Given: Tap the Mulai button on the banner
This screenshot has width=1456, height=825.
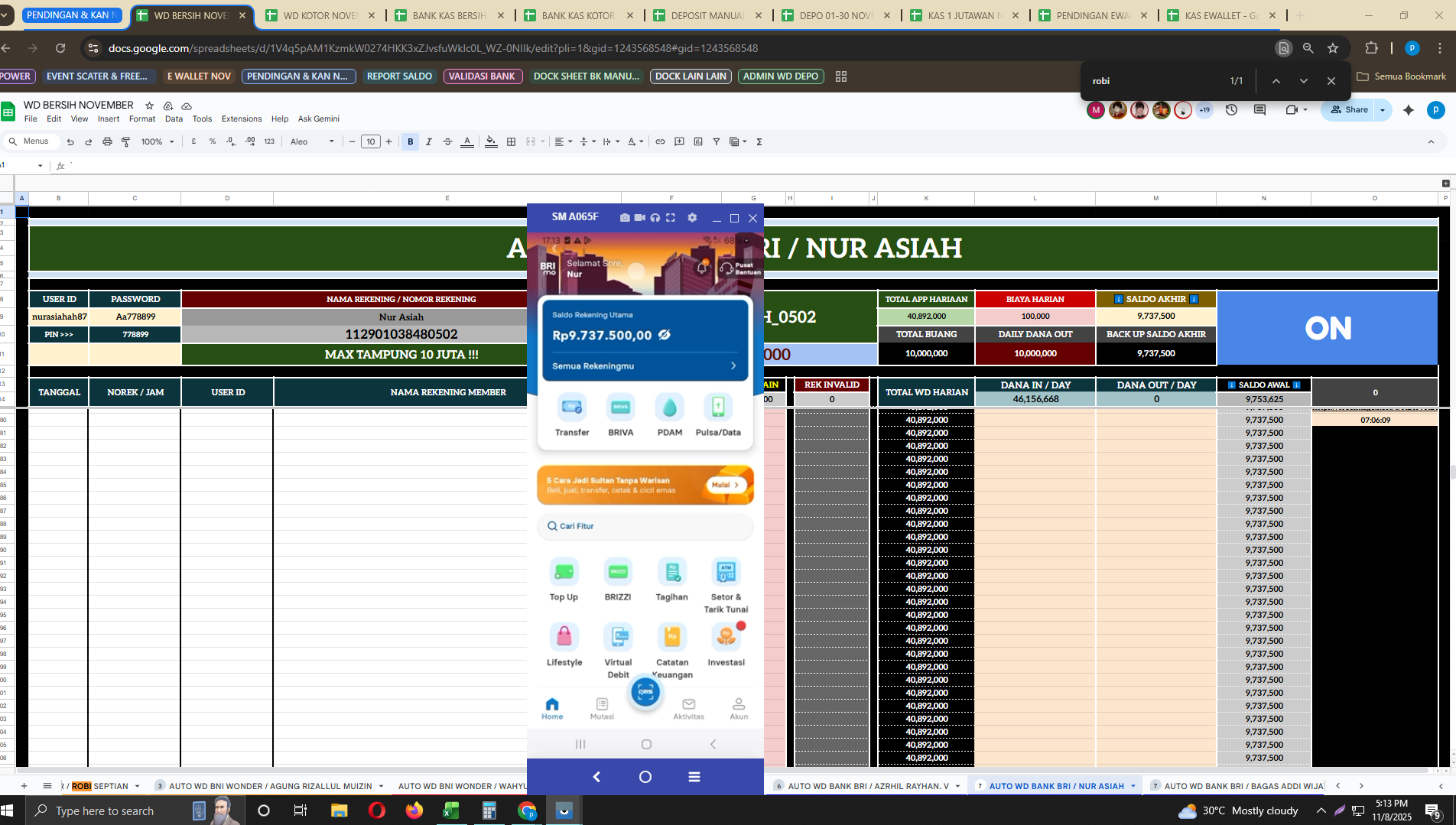Looking at the screenshot, I should pyautogui.click(x=726, y=485).
